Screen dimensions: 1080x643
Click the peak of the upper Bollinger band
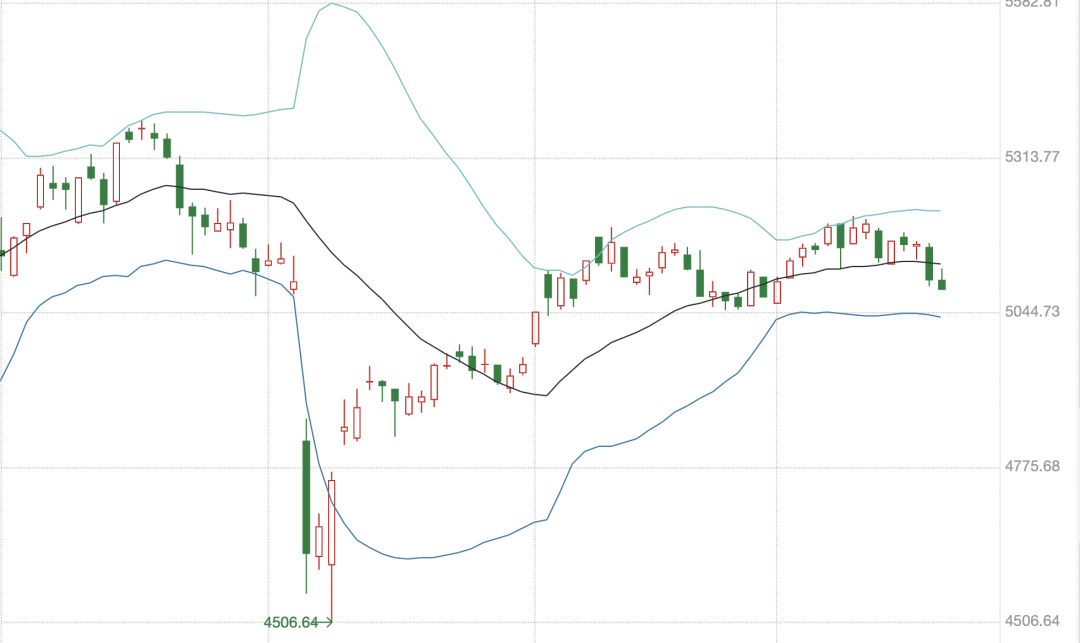(331, 4)
